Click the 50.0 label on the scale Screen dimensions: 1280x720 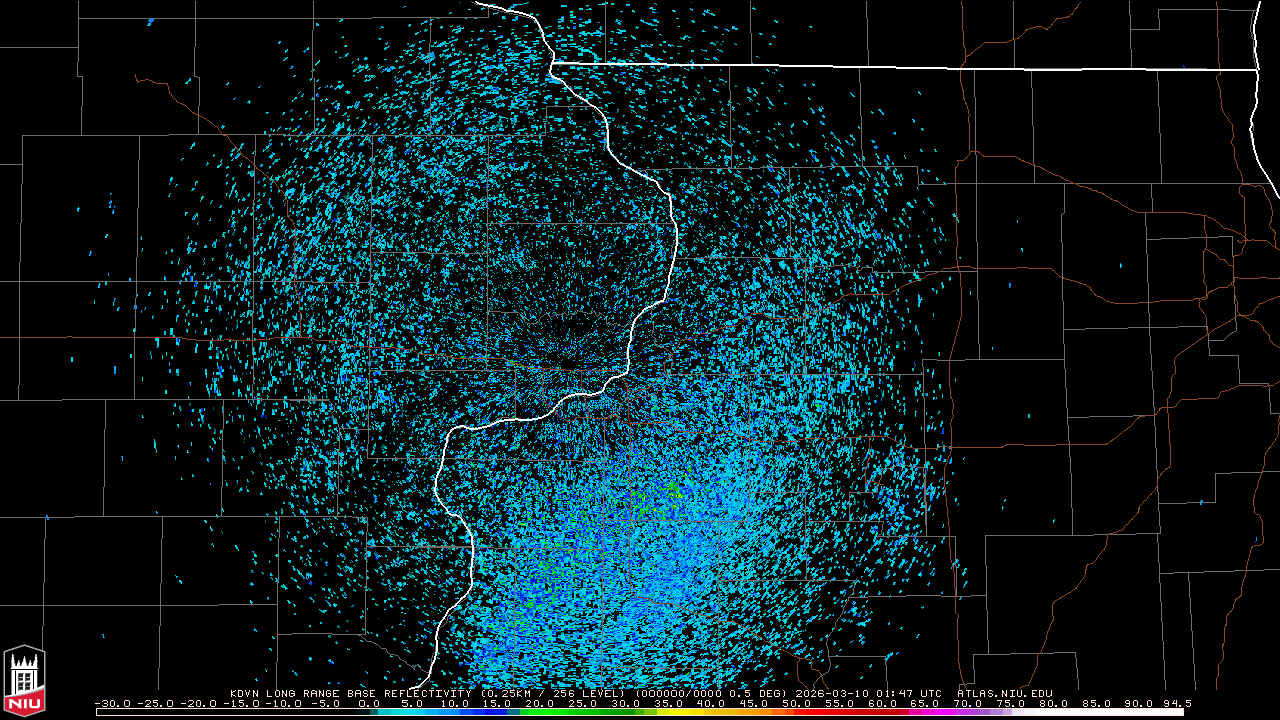[x=797, y=703]
